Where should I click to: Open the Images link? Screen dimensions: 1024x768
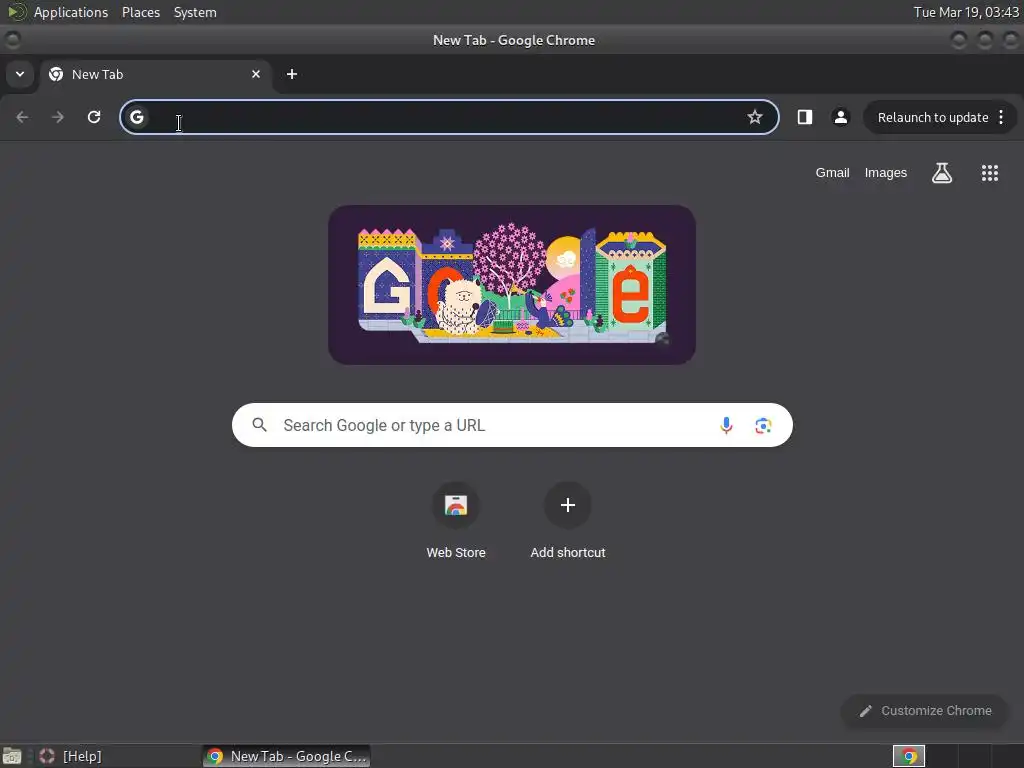[x=886, y=173]
